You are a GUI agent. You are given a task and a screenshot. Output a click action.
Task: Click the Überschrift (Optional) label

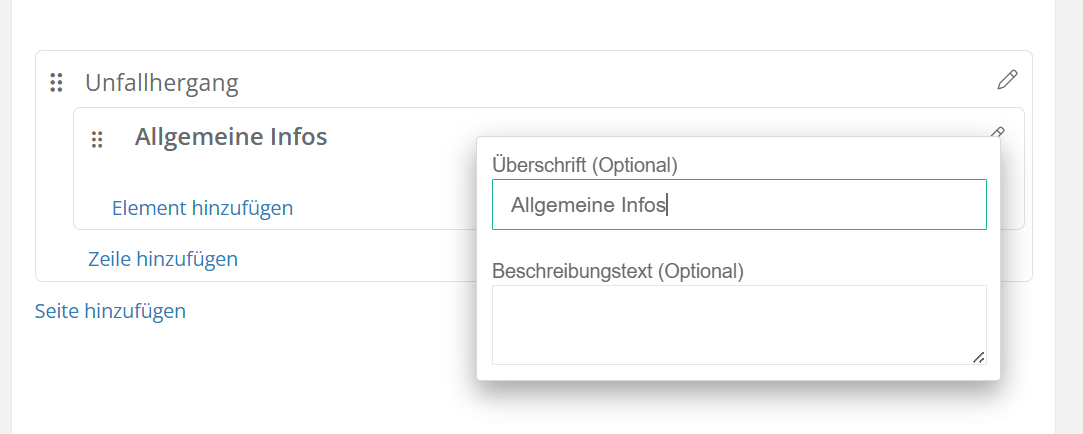coord(585,164)
